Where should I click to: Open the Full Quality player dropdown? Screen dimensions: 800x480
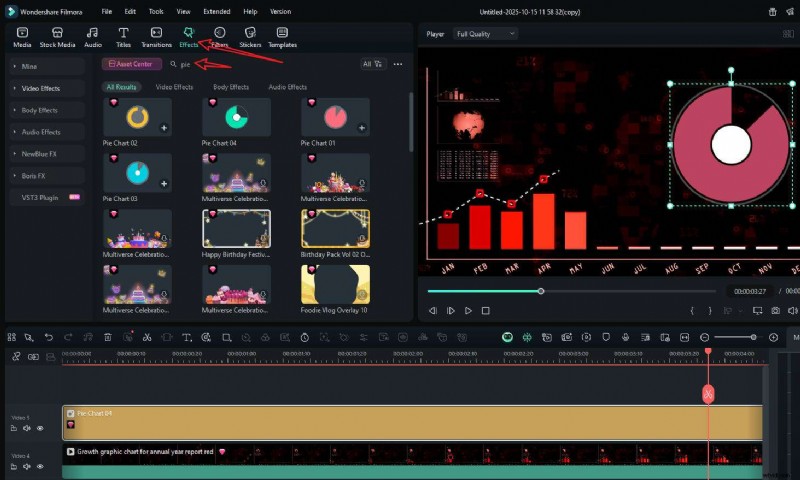(x=485, y=34)
